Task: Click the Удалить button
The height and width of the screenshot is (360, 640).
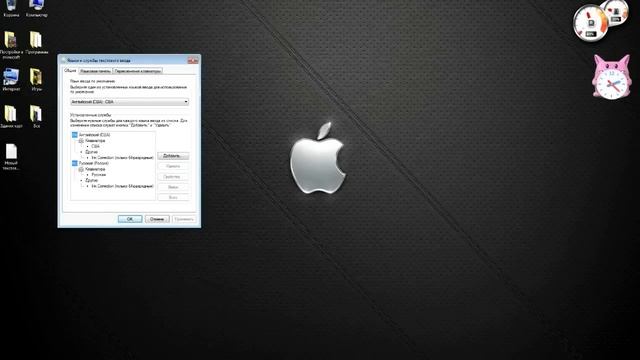Action: 173,166
